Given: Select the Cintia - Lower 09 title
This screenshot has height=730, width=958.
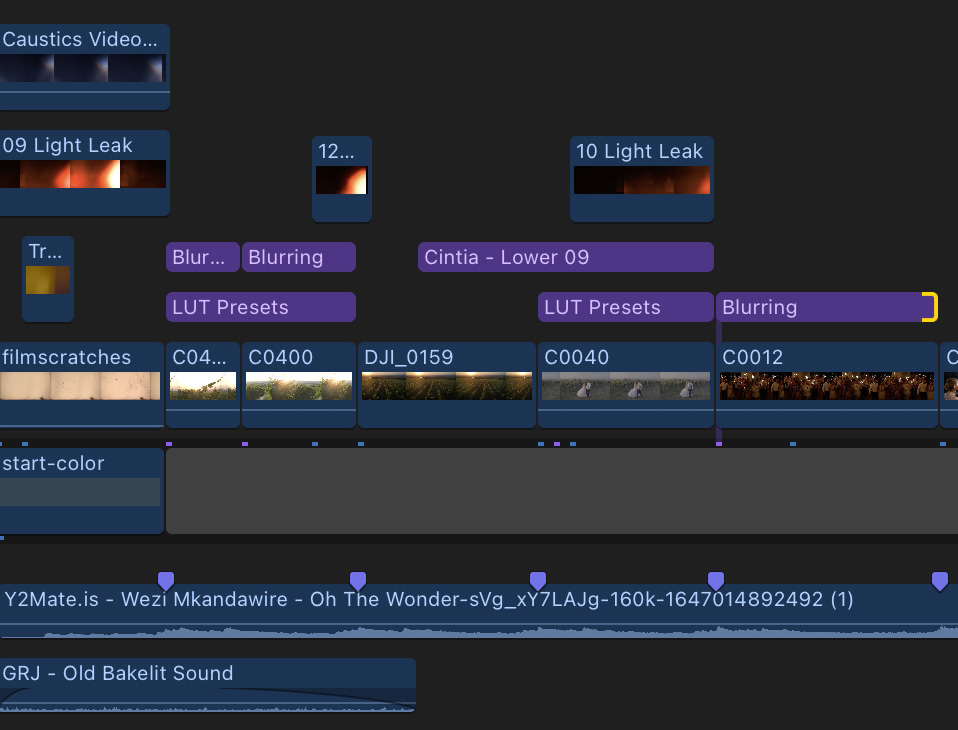Looking at the screenshot, I should tap(566, 257).
